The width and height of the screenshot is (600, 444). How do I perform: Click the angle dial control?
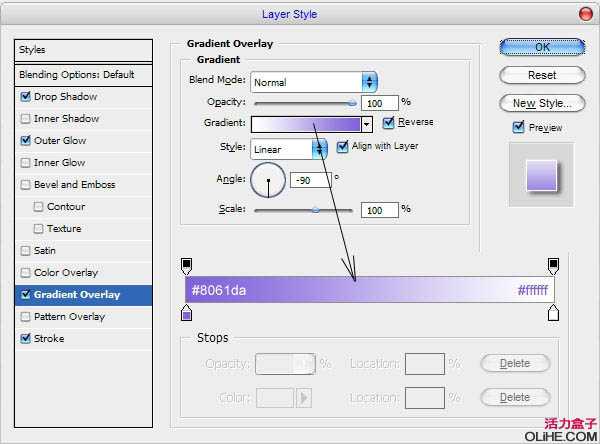[x=268, y=181]
